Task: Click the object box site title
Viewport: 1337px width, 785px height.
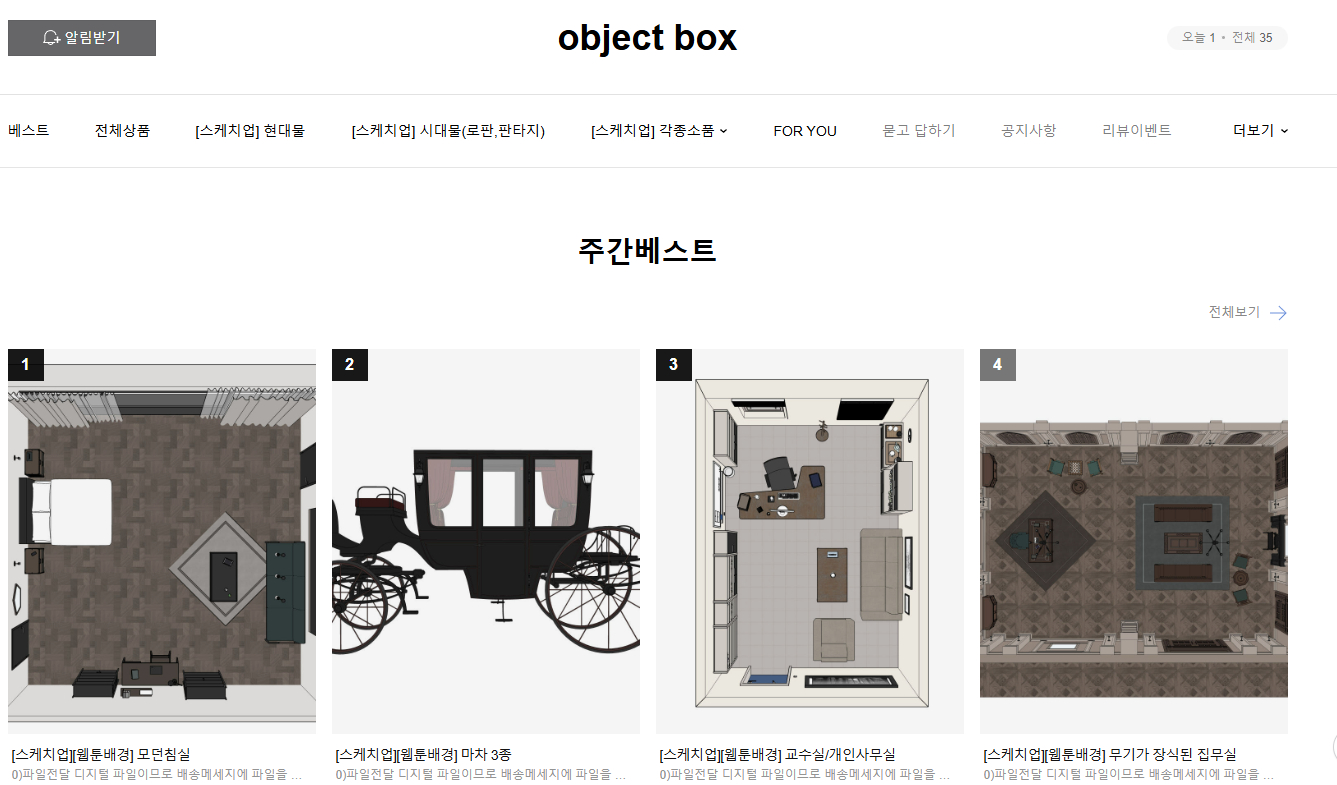Action: coord(647,38)
